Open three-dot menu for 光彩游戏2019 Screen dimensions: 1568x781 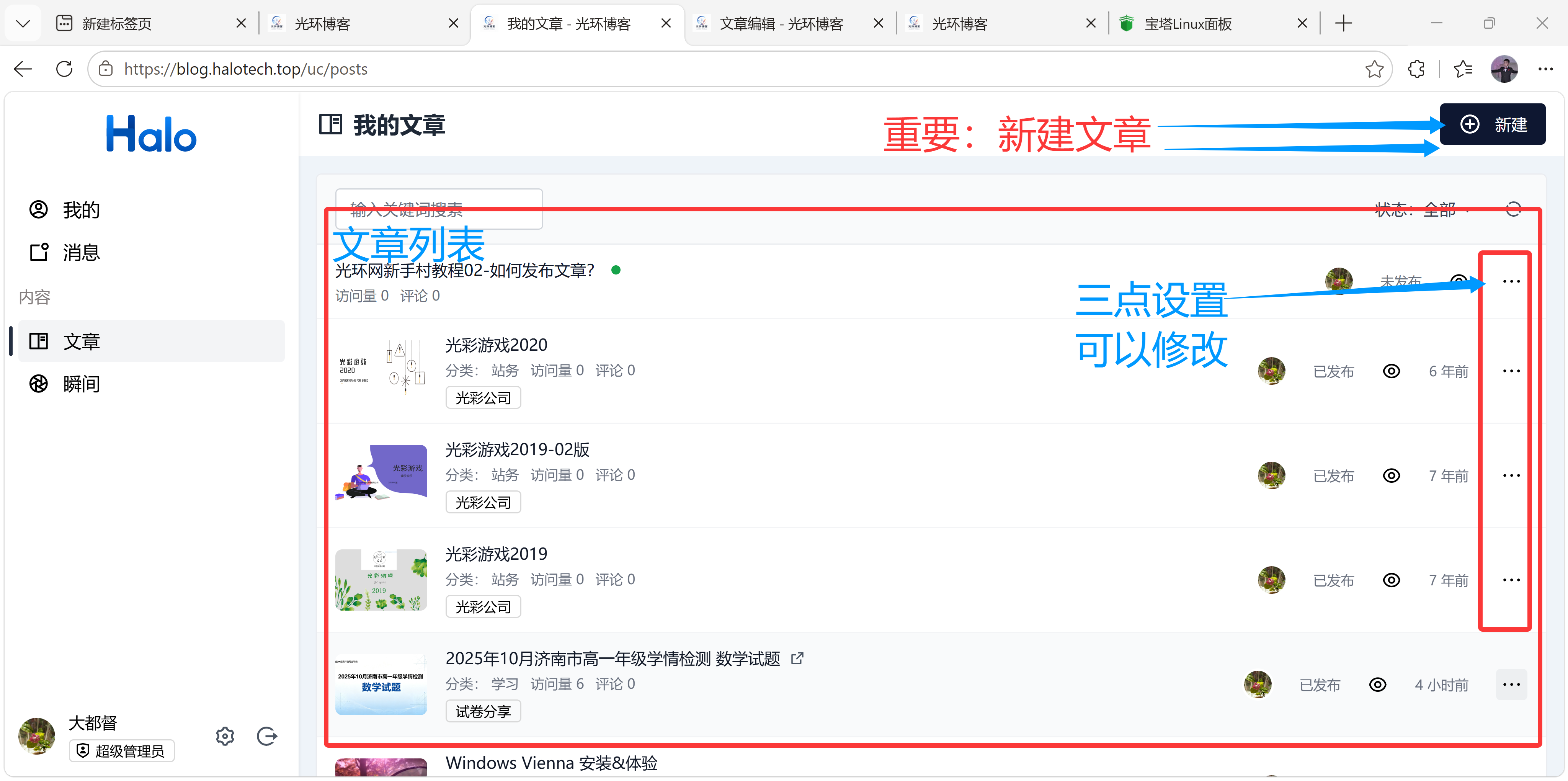tap(1511, 580)
